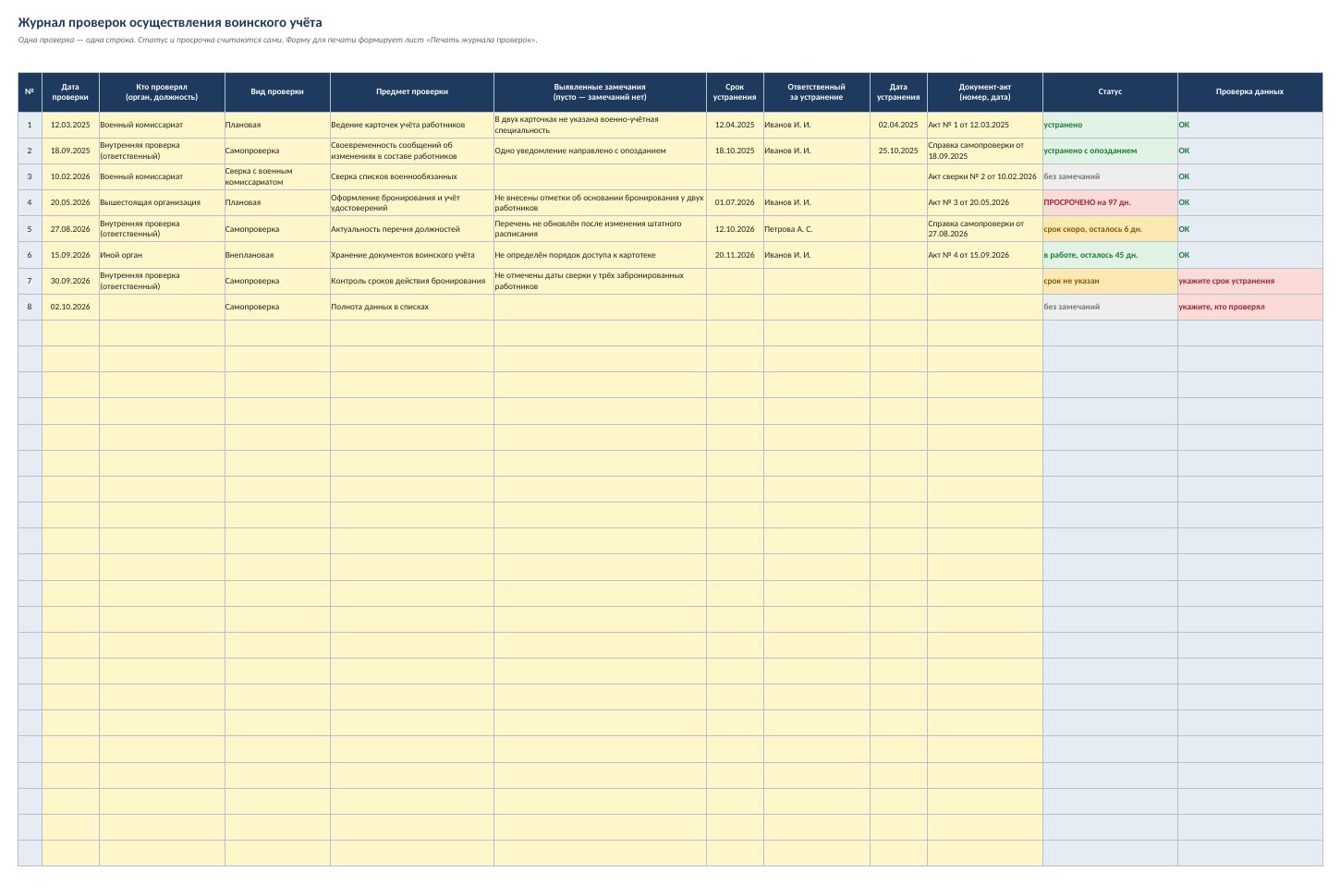
Task: Select the deadline cell '20.11.2026'
Action: point(735,255)
